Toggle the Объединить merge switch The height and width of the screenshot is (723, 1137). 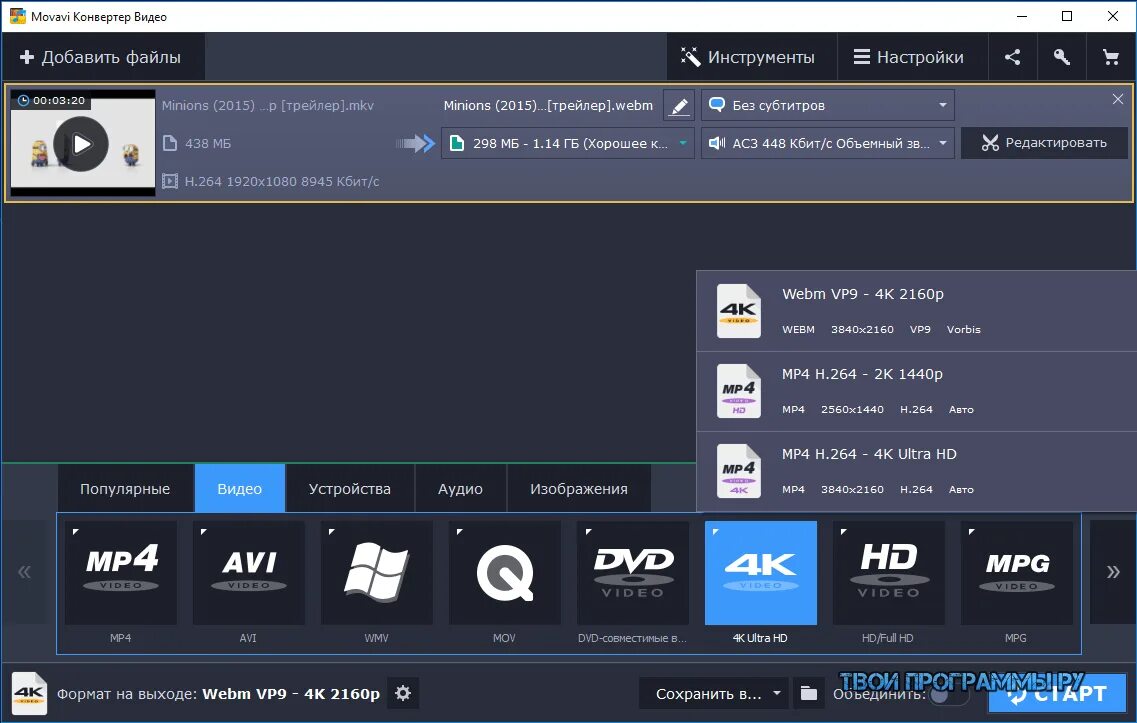click(x=948, y=695)
